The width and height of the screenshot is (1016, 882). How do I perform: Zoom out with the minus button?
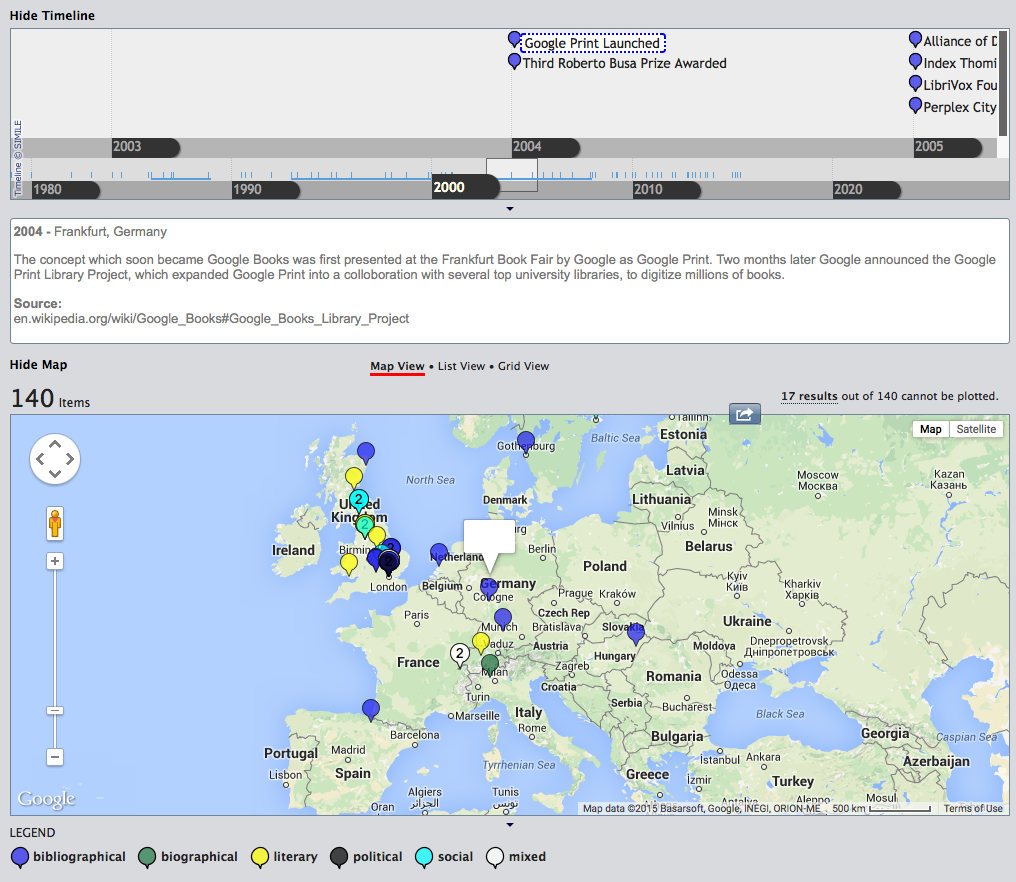[x=55, y=756]
